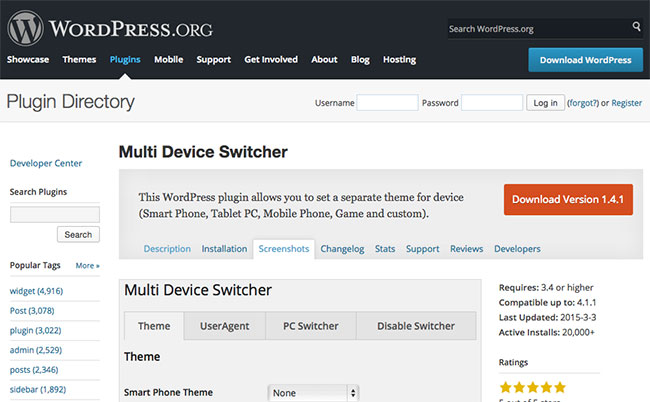This screenshot has width=650, height=402.
Task: Open the Showcase menu item
Action: 28,60
